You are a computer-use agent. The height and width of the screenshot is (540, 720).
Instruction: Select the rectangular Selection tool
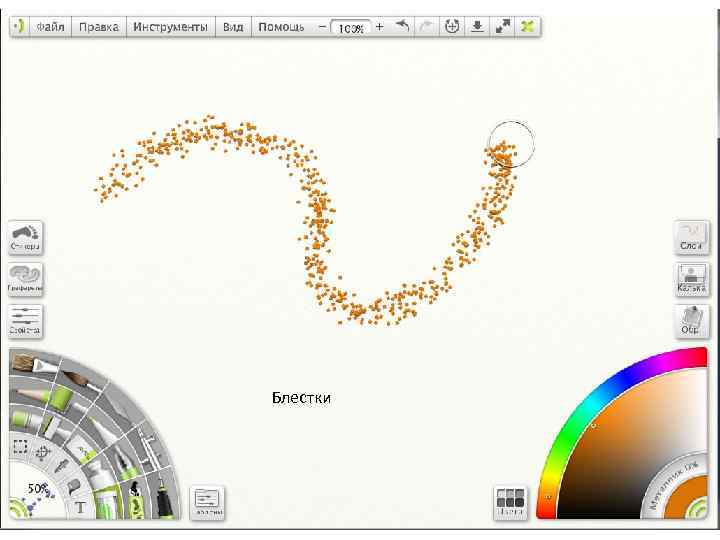[20, 446]
